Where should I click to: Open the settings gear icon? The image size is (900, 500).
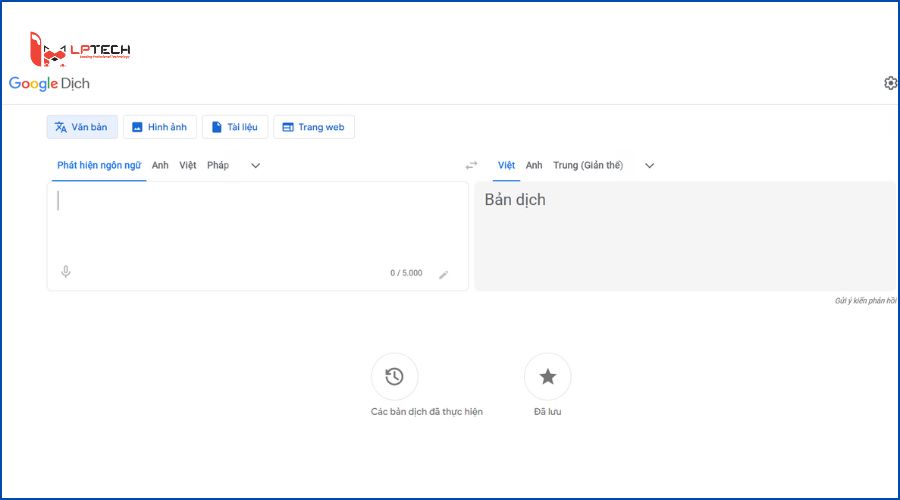[x=890, y=83]
